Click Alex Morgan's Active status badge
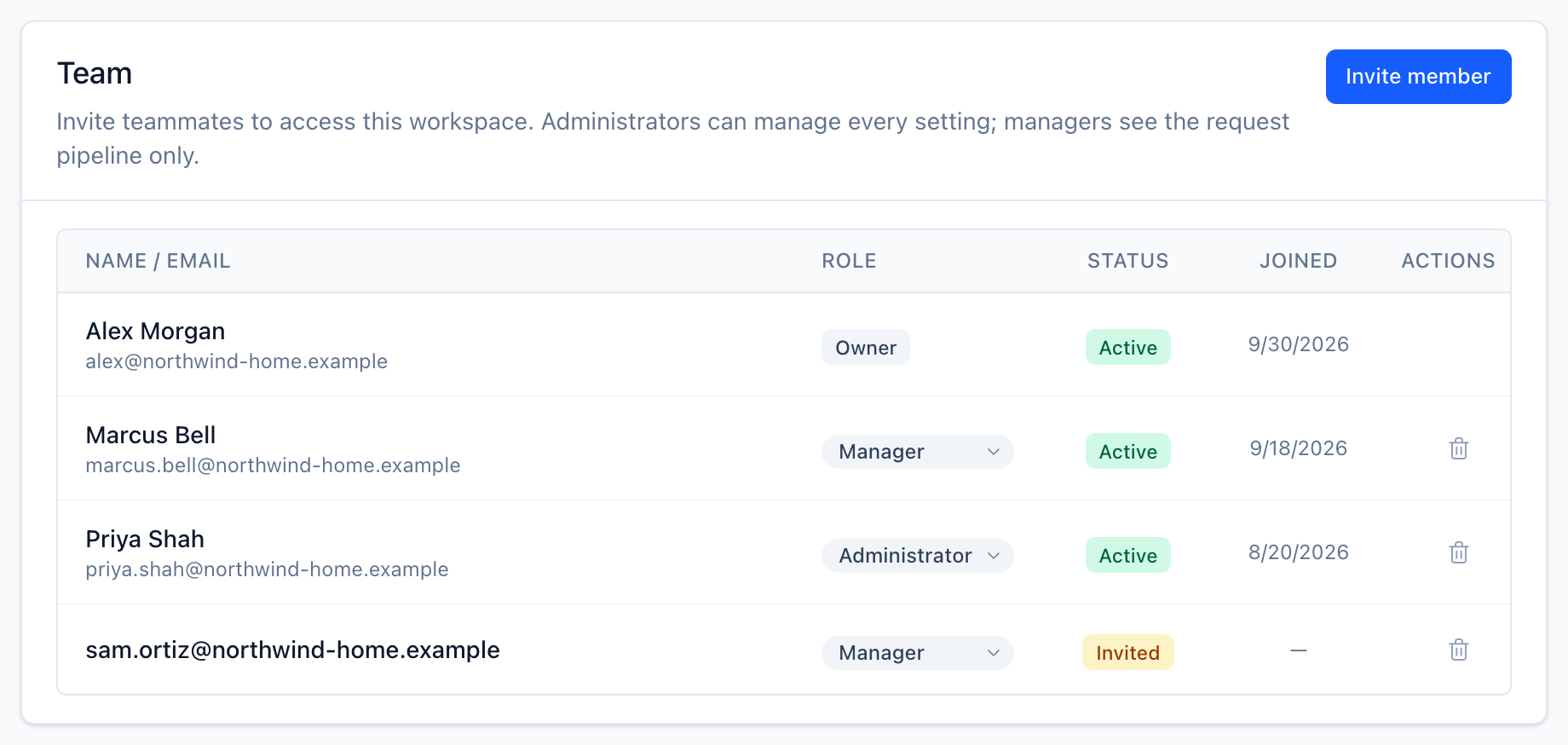This screenshot has width=1568, height=745. click(x=1127, y=347)
